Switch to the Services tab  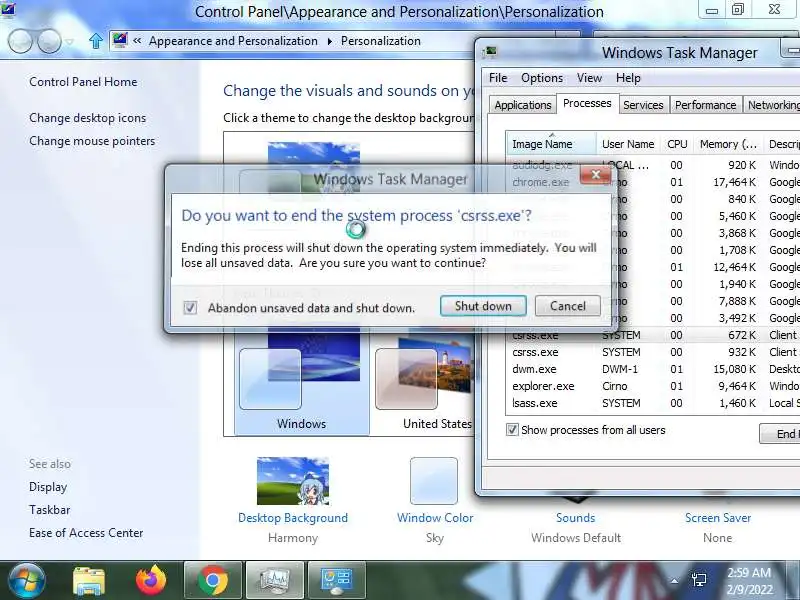point(643,105)
